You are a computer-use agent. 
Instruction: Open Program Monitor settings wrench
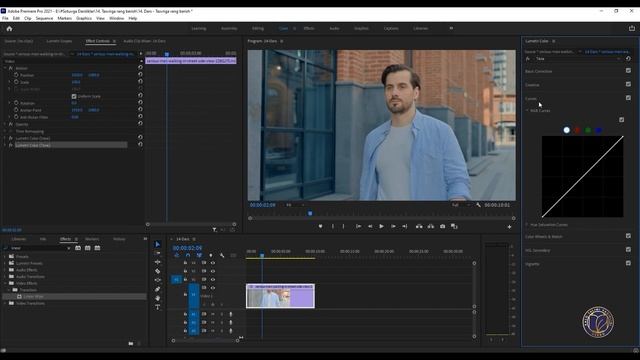pyautogui.click(x=478, y=205)
